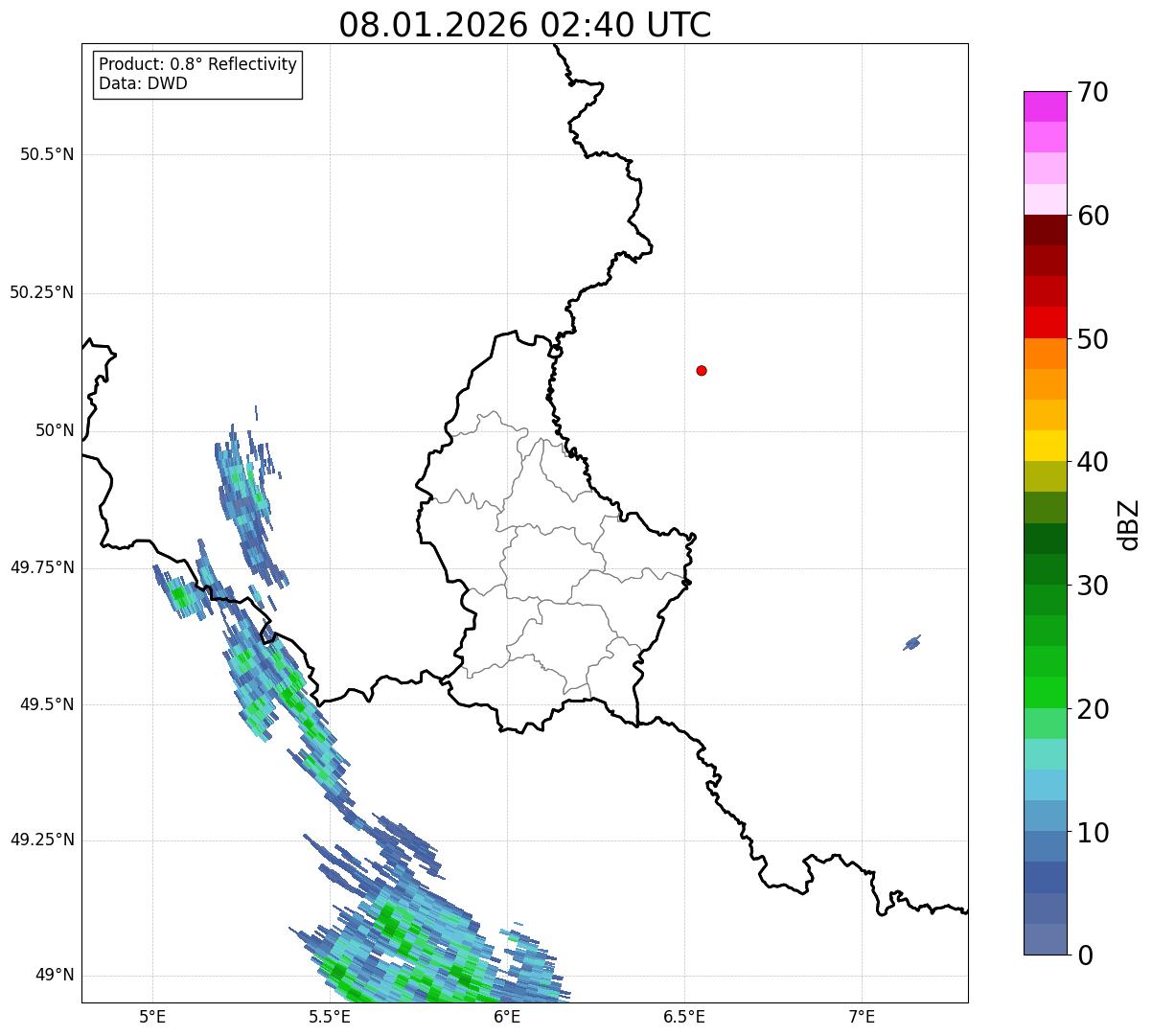Click the 6.5°E longitude label
Viewport: 1152px width, 1036px height.
pyautogui.click(x=684, y=1016)
